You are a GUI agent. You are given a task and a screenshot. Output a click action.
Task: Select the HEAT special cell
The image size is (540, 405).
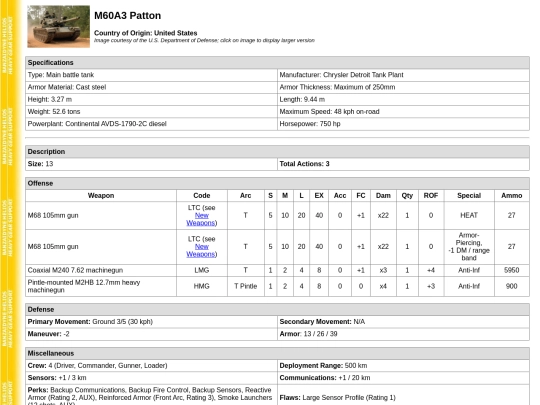(x=469, y=216)
